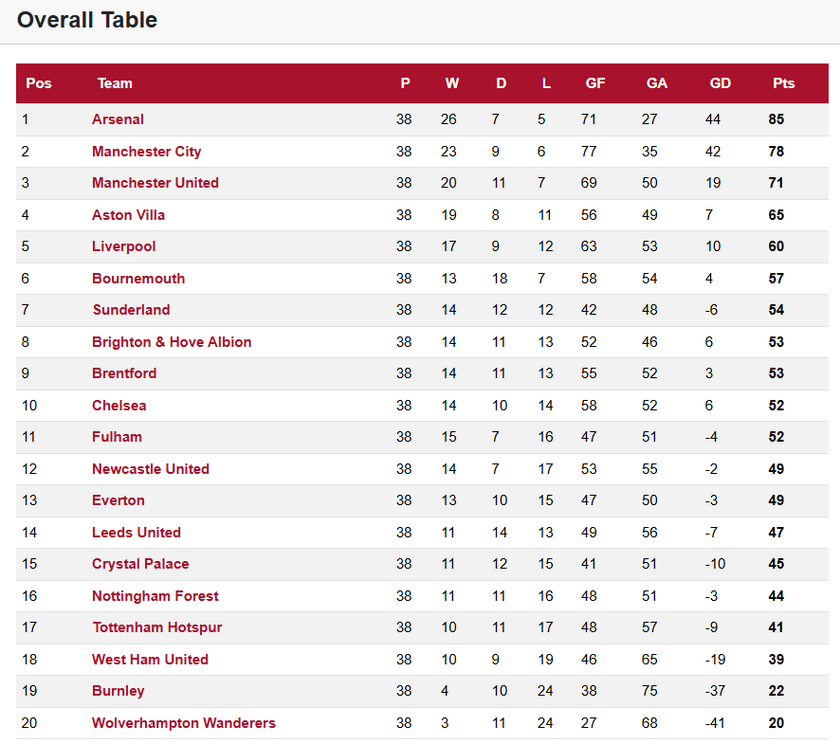This screenshot has height=744, width=840.
Task: Select Tottenham Hotspur team link
Action: click(x=158, y=627)
